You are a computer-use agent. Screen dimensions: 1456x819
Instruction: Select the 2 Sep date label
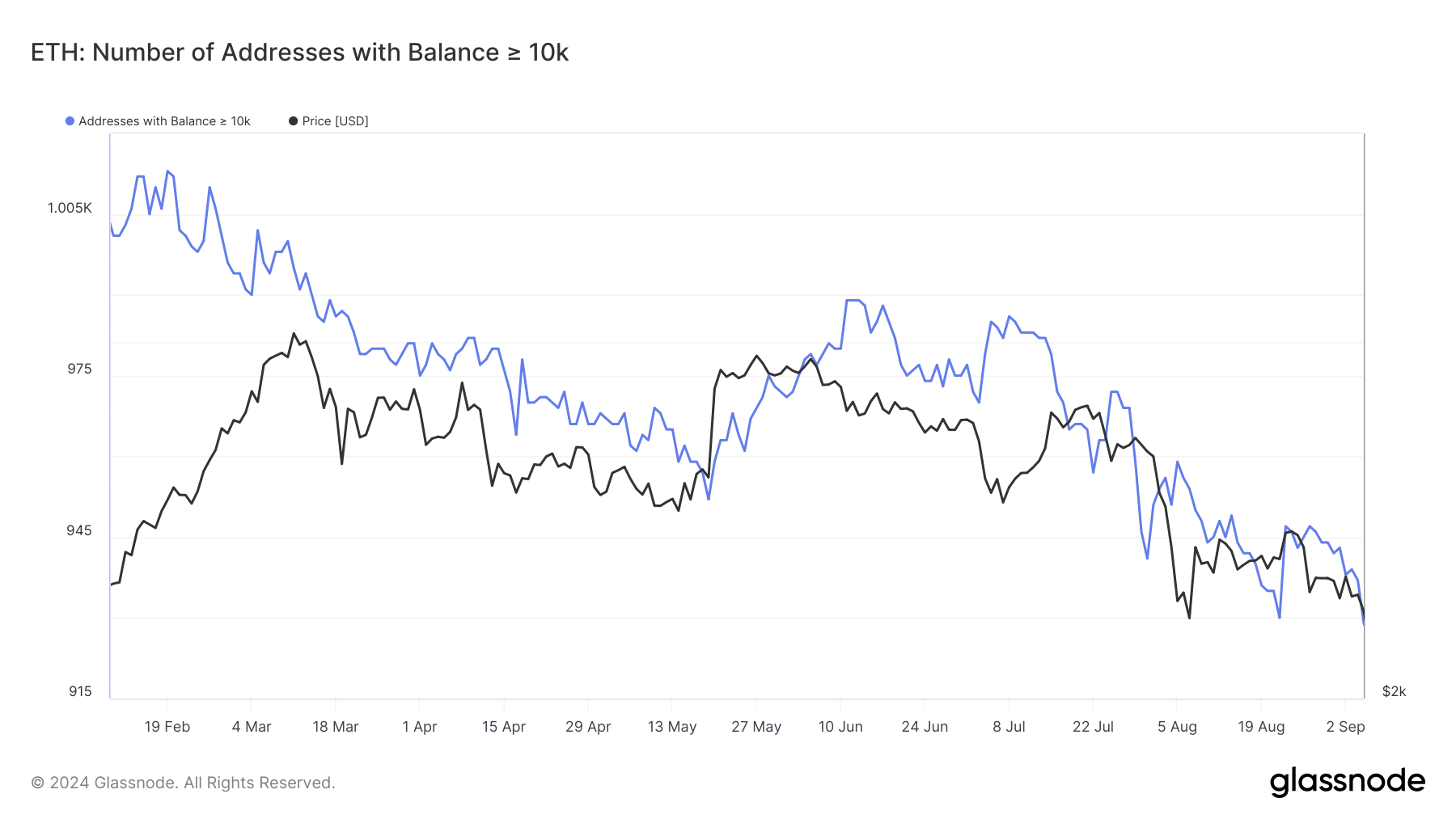[1345, 727]
